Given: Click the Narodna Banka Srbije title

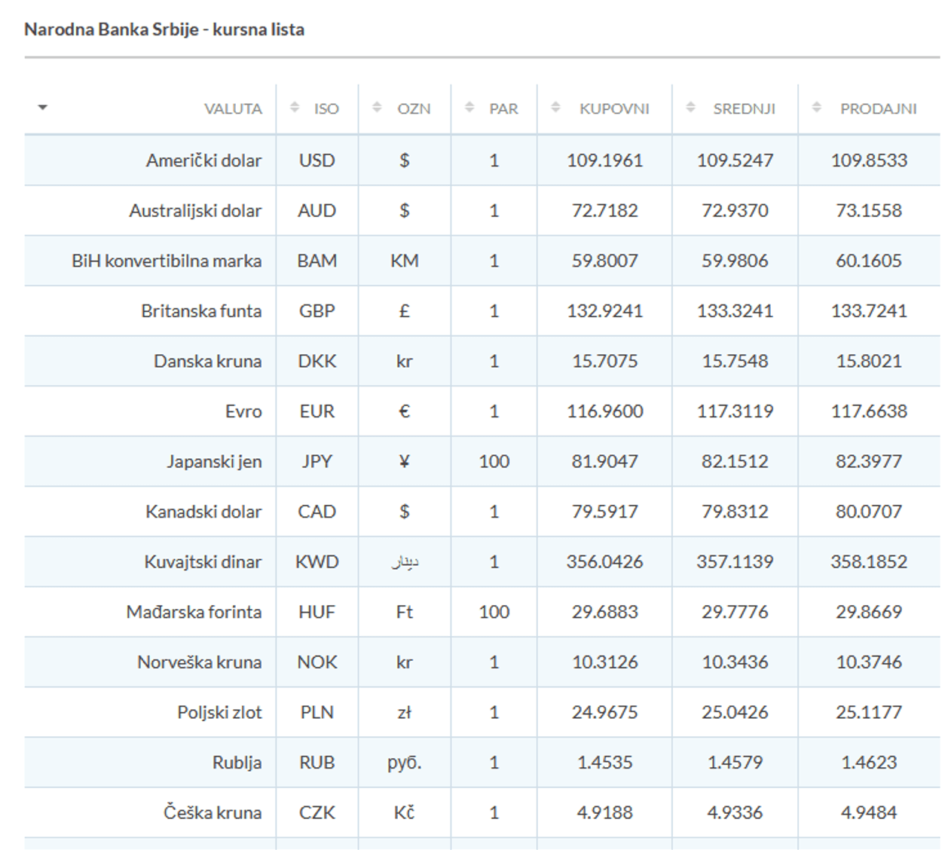Looking at the screenshot, I should point(164,29).
